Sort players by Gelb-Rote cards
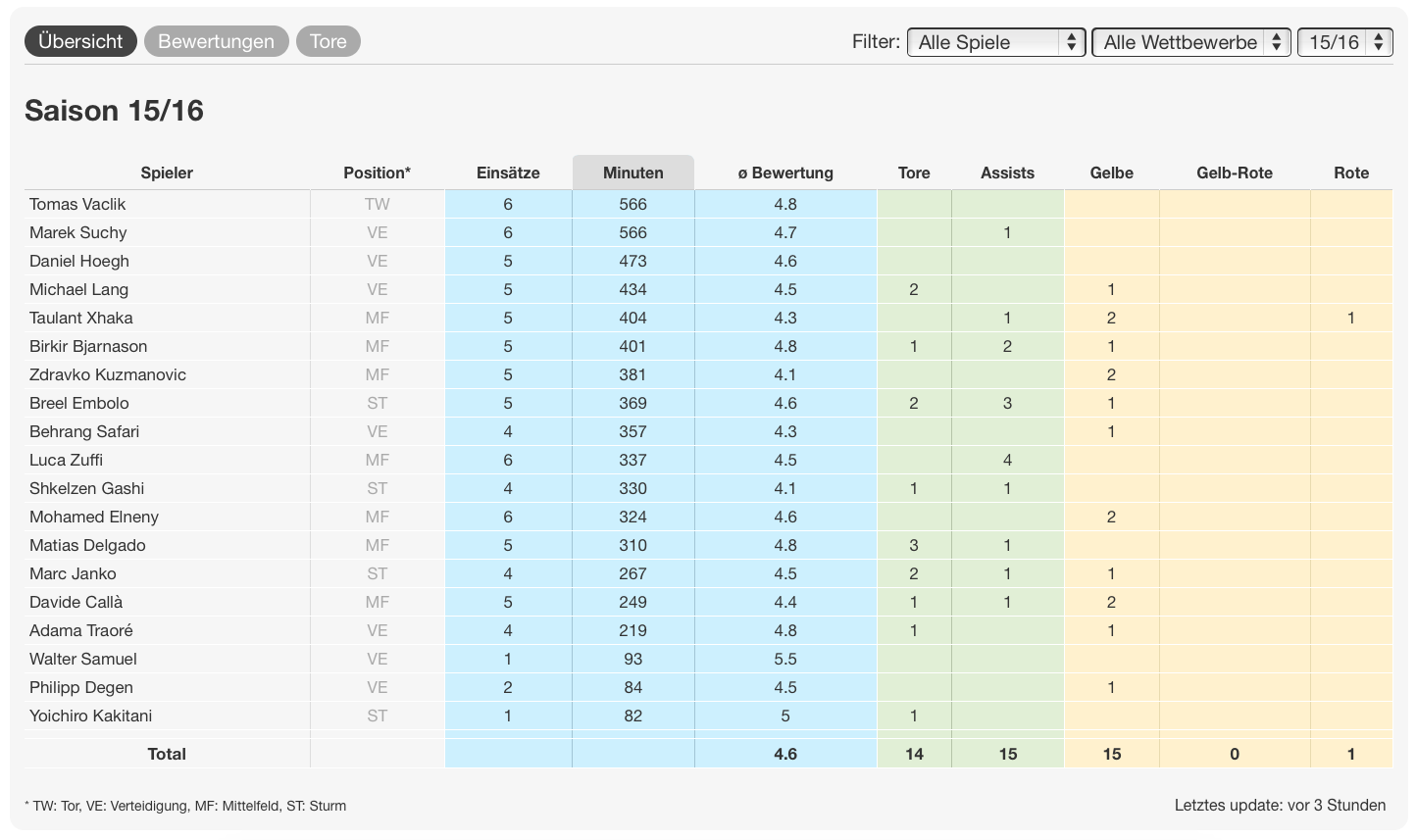The height and width of the screenshot is (840, 1416). [1234, 173]
